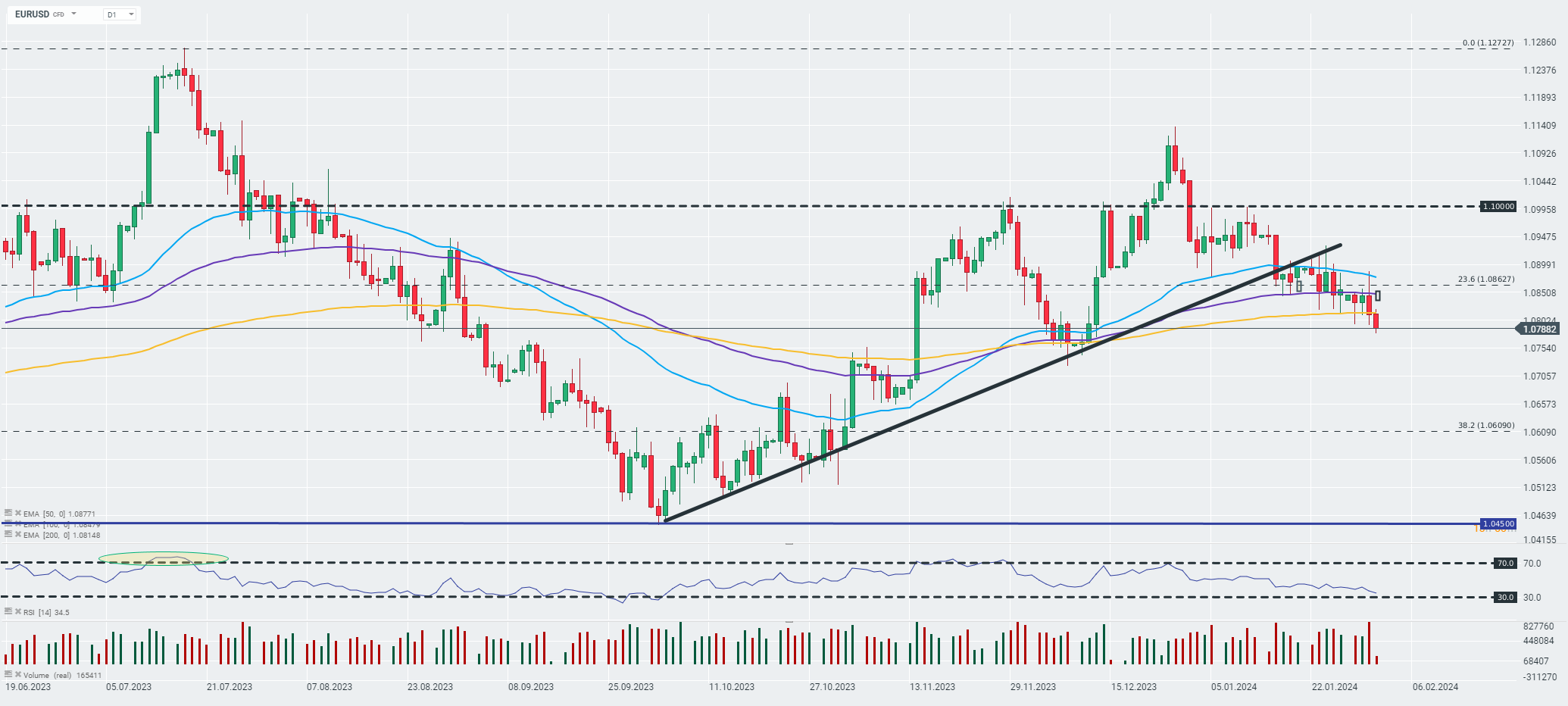Remove the Volume indicator
Image resolution: width=1568 pixels, height=706 pixels.
(18, 674)
